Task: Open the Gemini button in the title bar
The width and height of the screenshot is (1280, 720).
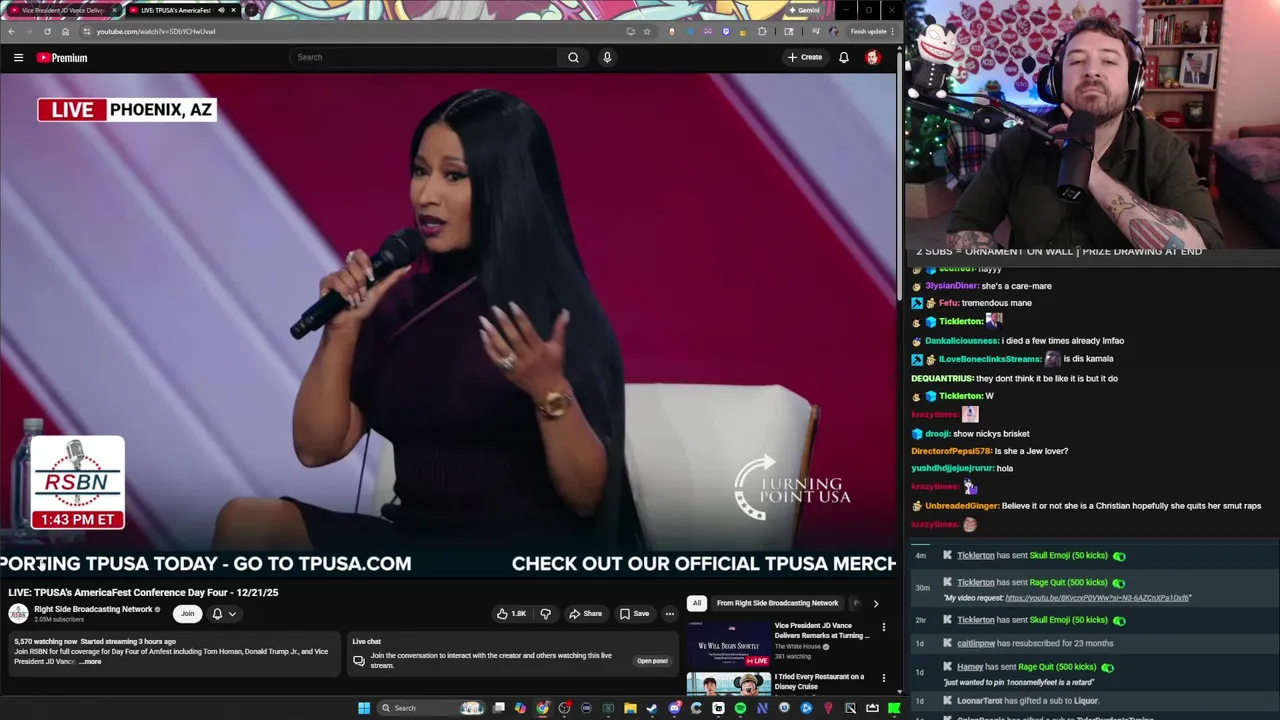Action: point(803,10)
